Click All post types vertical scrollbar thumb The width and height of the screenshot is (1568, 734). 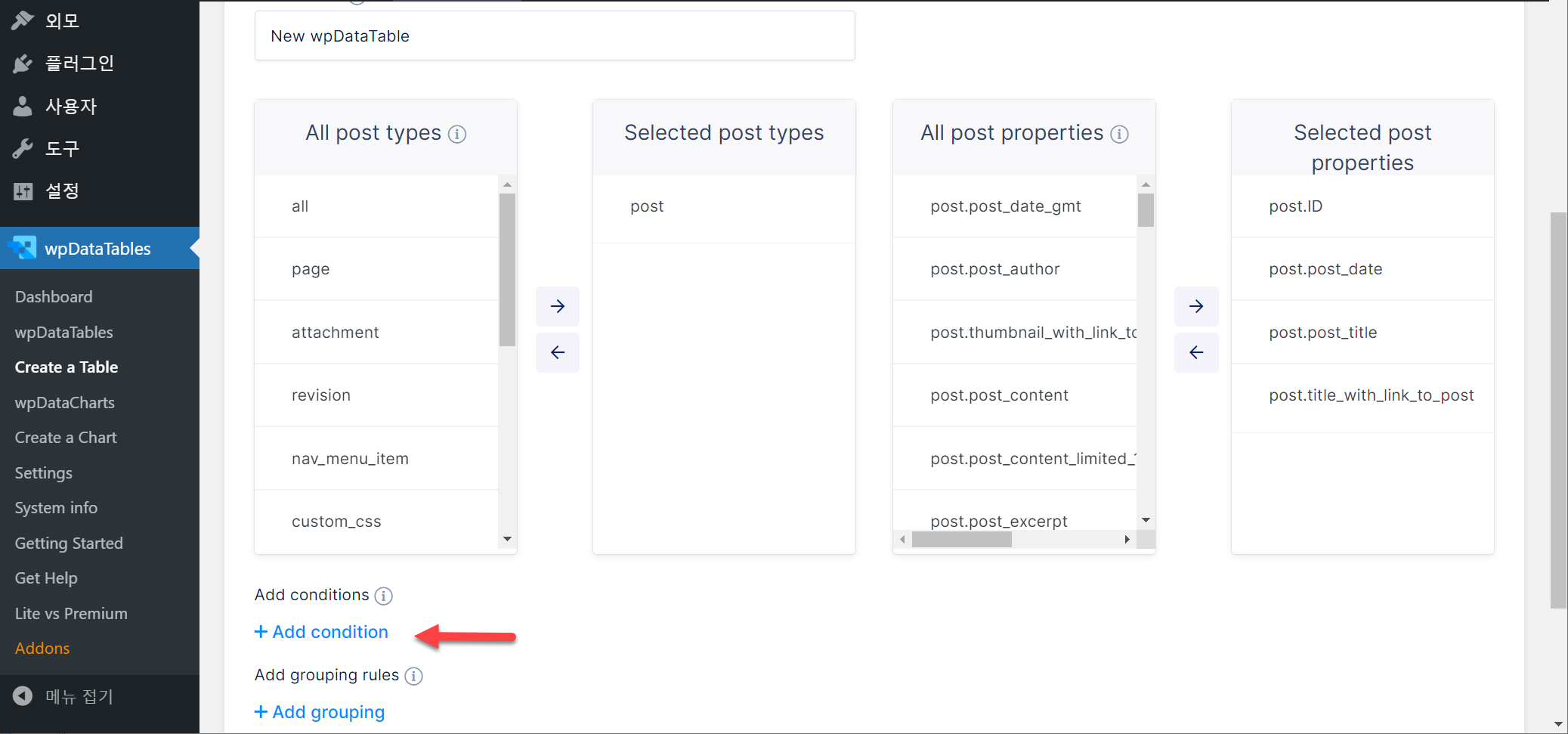(x=508, y=270)
